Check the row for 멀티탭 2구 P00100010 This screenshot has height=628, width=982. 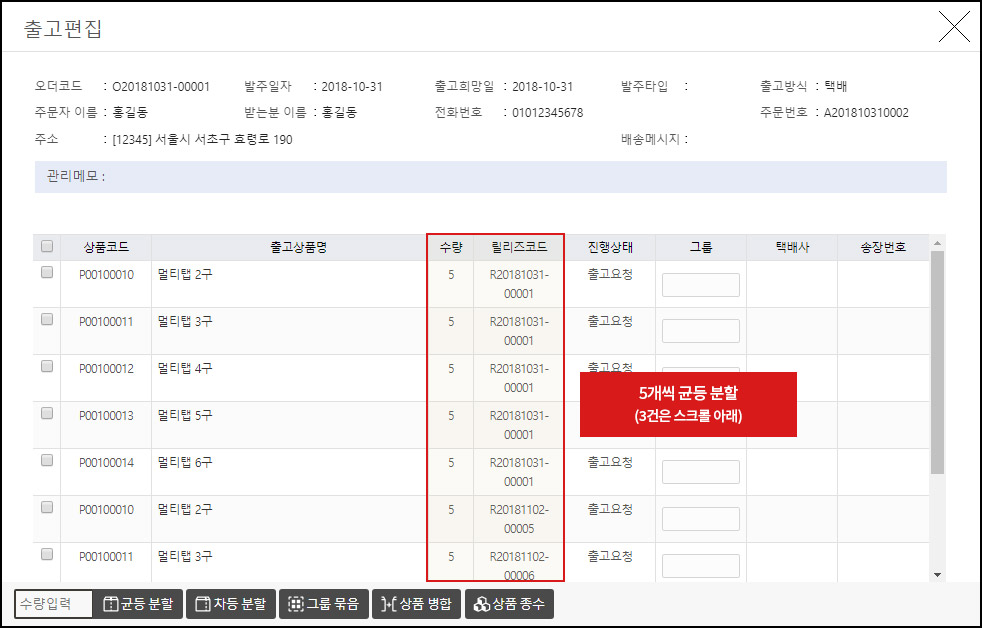point(46,274)
